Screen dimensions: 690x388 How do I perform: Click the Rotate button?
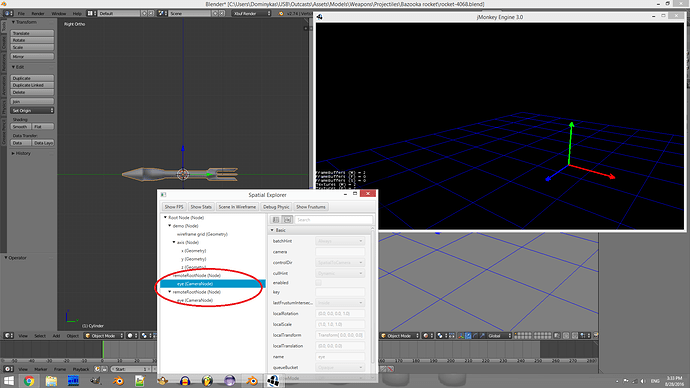[32, 40]
